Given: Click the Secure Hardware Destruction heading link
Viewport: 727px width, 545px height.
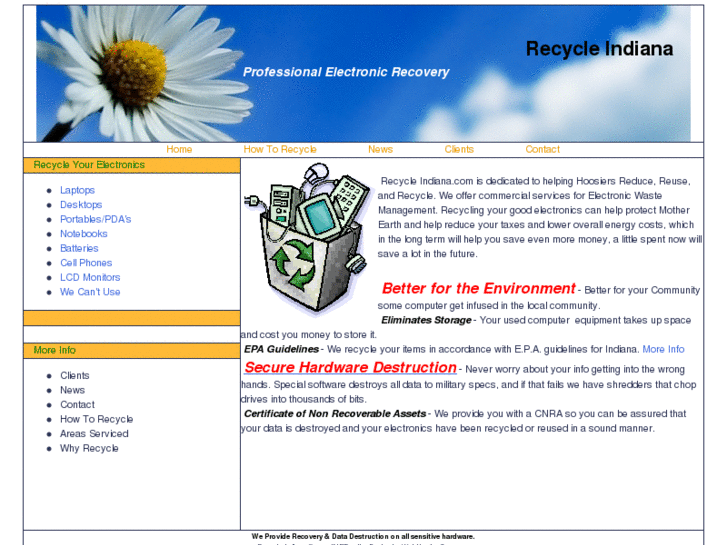Looking at the screenshot, I should pos(351,367).
